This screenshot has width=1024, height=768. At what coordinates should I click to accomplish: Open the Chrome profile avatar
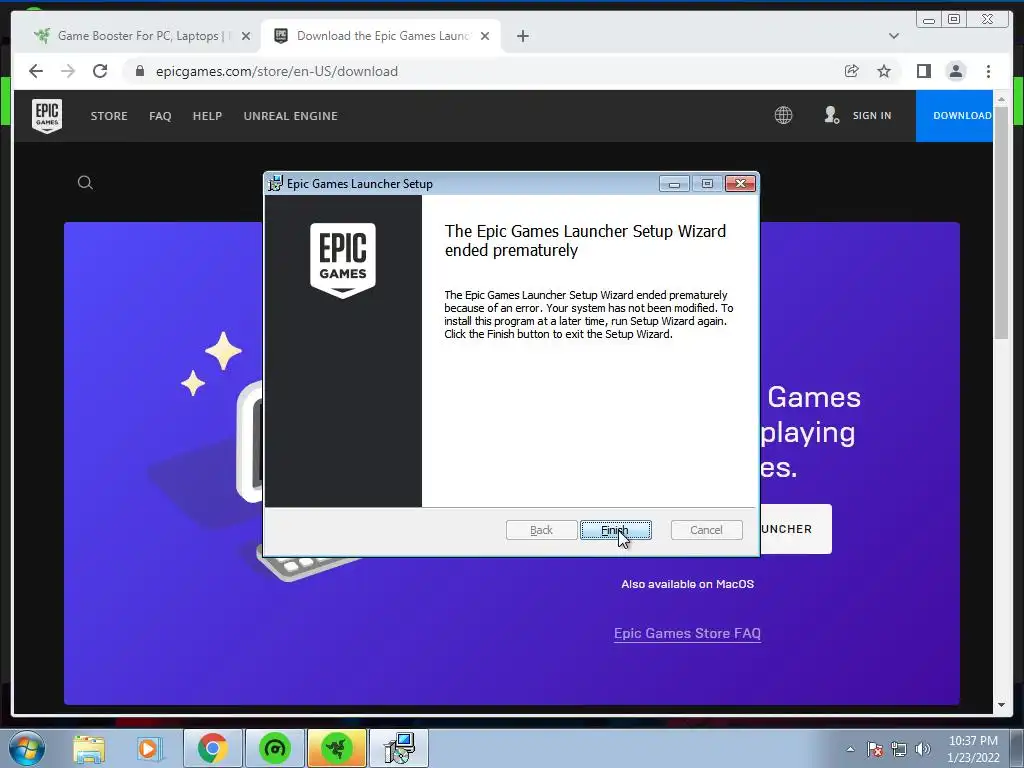coord(955,71)
